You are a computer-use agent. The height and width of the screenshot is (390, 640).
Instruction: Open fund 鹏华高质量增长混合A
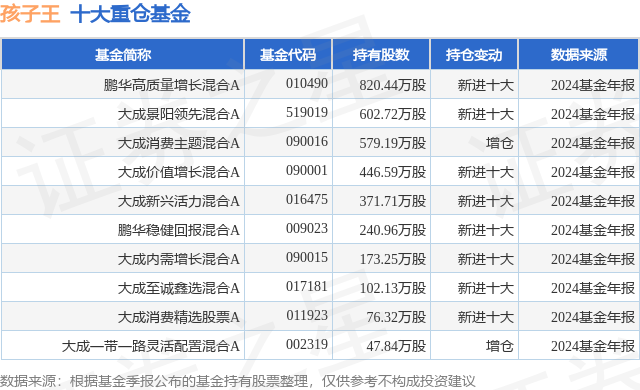tap(171, 85)
